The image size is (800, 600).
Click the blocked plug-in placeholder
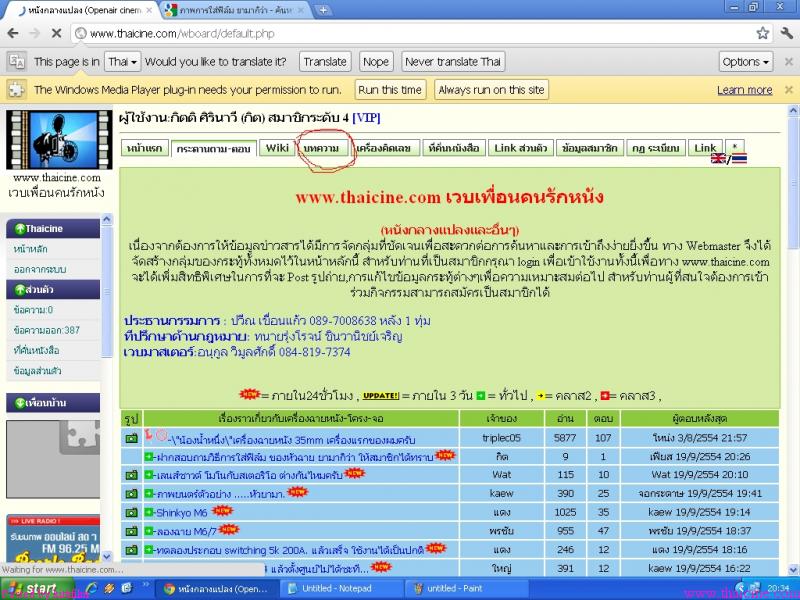point(53,459)
